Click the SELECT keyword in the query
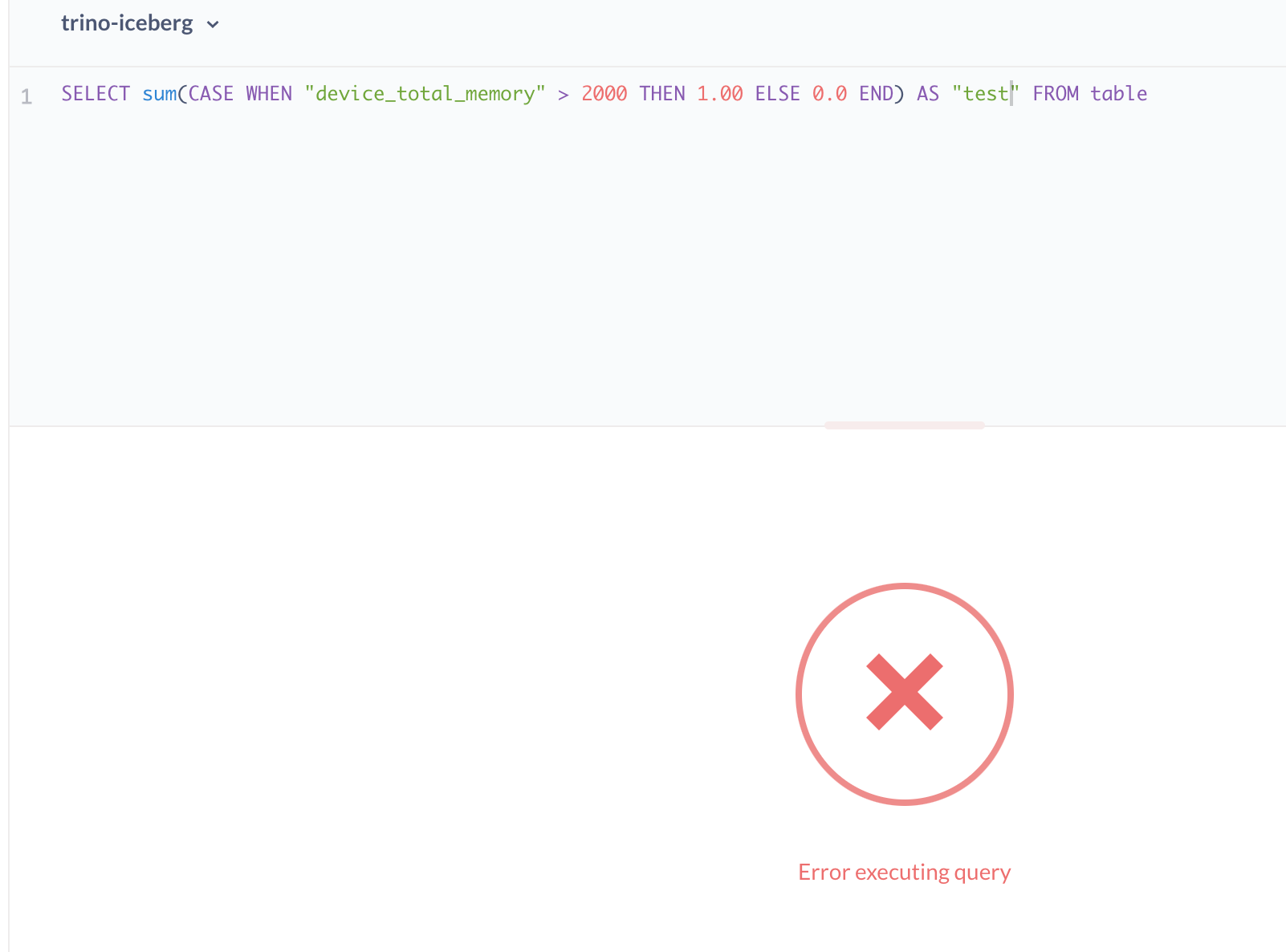This screenshot has height=952, width=1286. (x=96, y=94)
